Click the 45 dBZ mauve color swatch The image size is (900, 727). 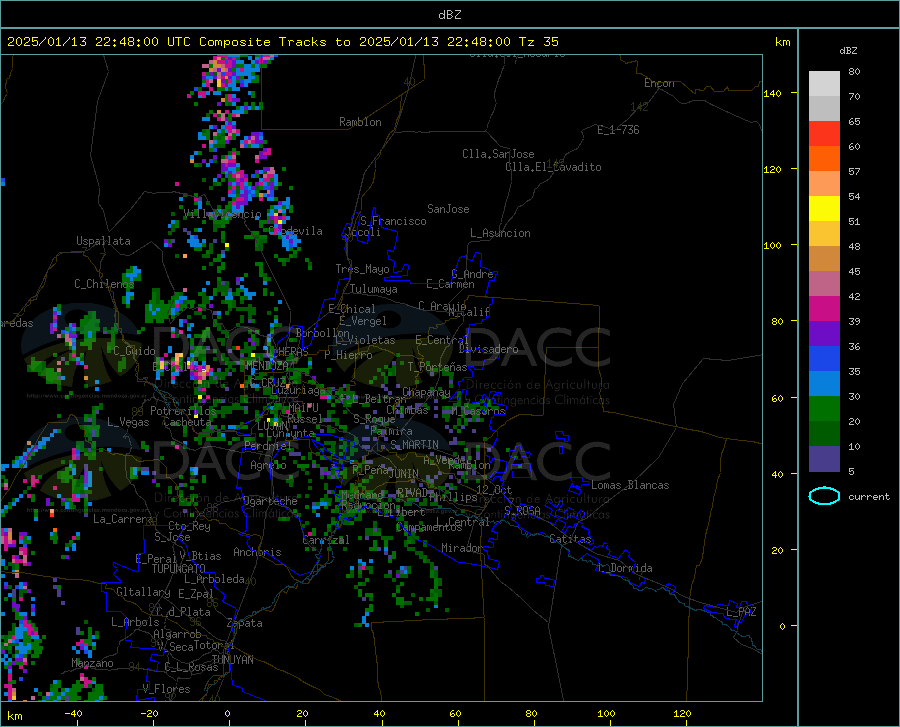[x=824, y=283]
